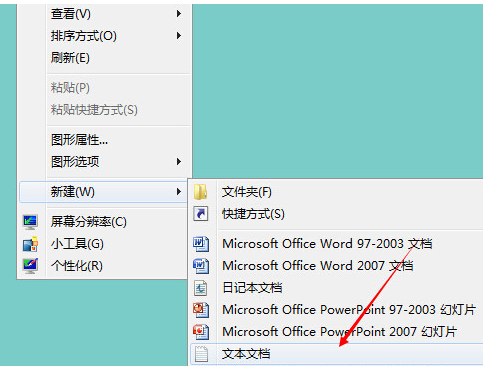Click the PowerPoint 97-2003 icon
Screen dimensions: 491x366
201,310
